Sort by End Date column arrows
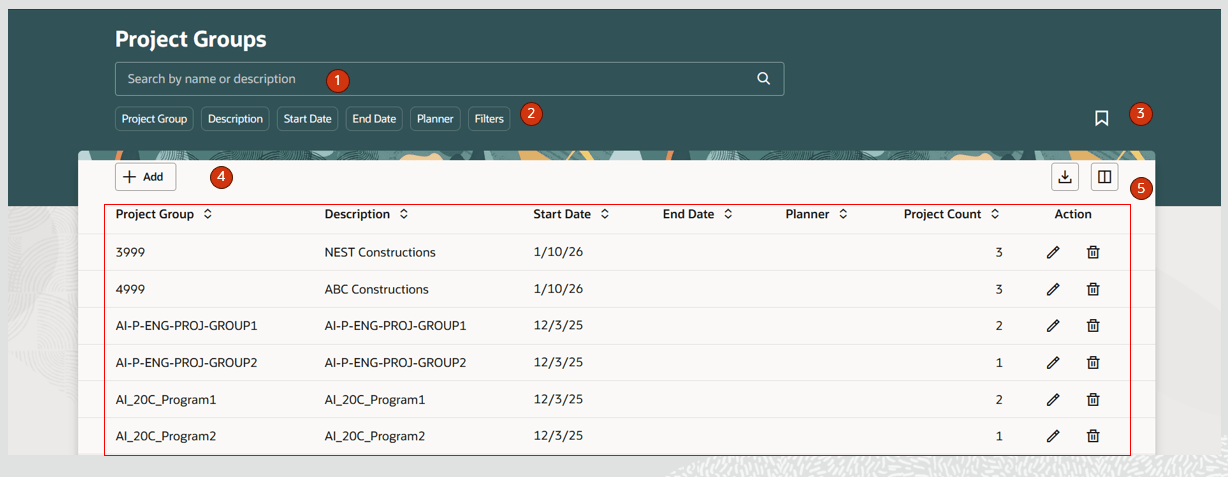This screenshot has height=477, width=1228. coord(728,214)
